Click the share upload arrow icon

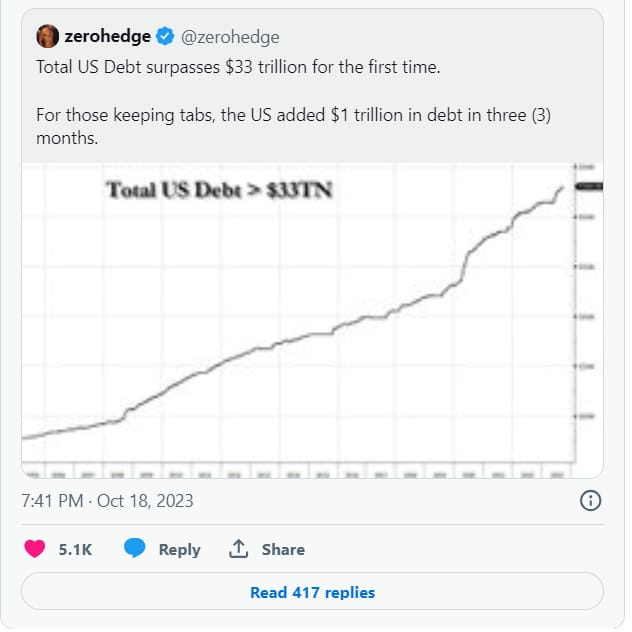[x=238, y=549]
